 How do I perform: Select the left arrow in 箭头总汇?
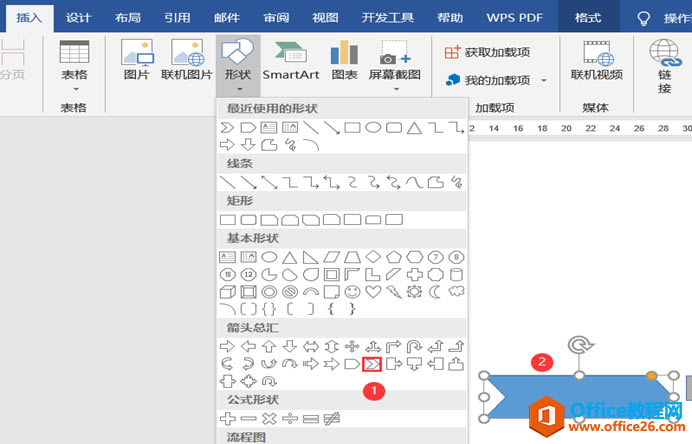pyautogui.click(x=248, y=346)
